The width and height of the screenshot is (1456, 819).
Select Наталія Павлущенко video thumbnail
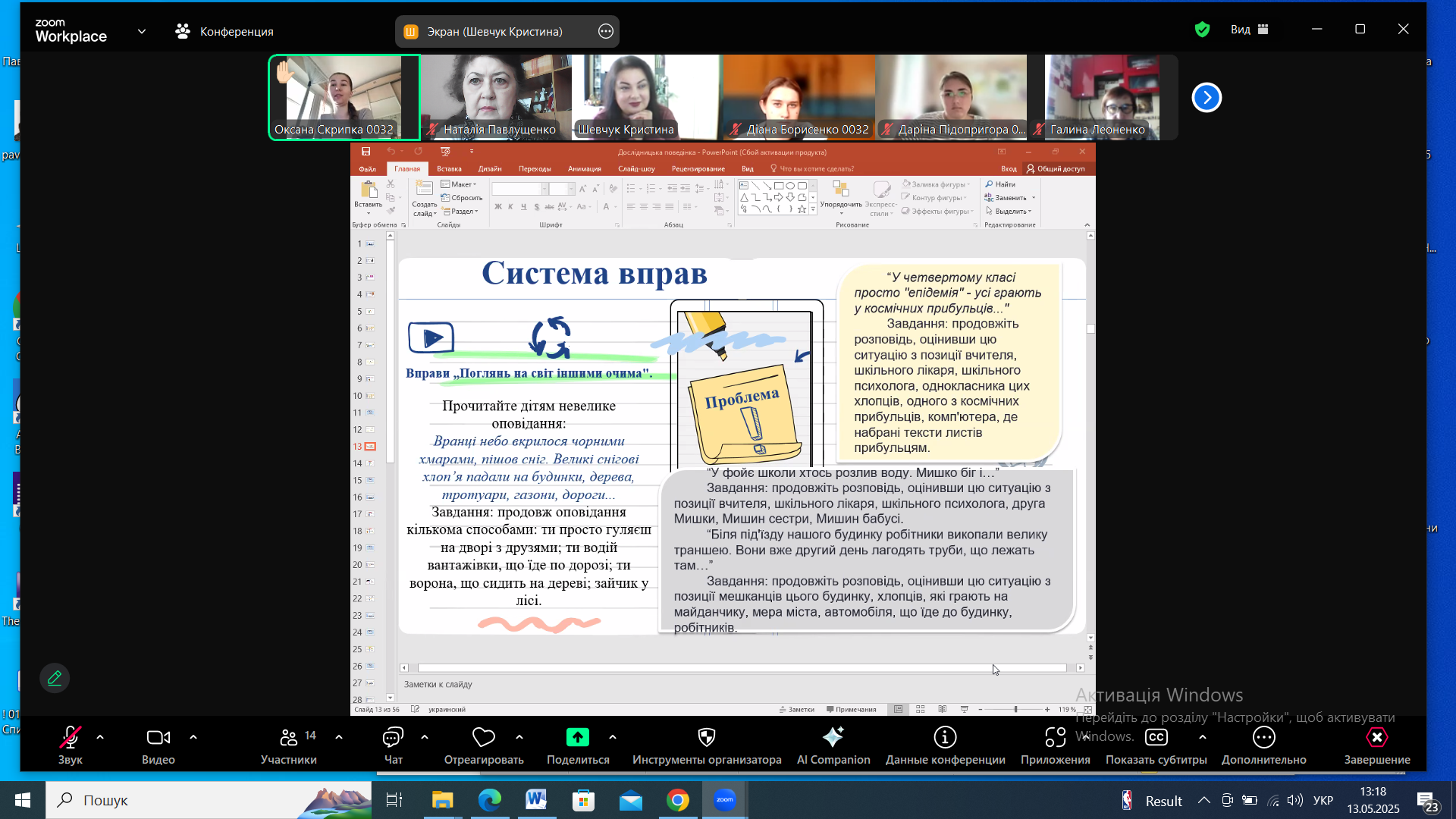496,97
